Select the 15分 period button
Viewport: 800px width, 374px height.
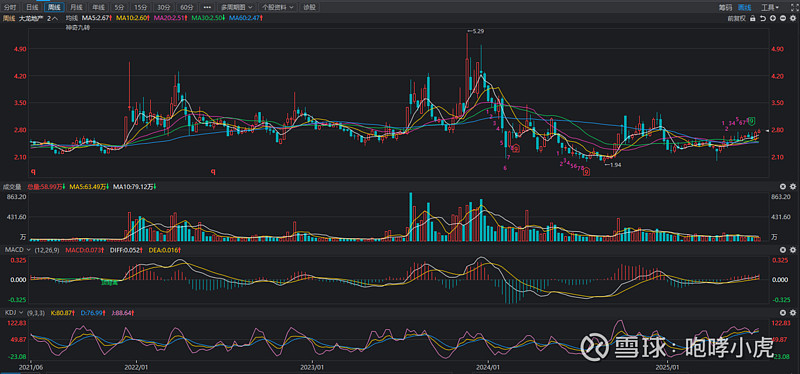(x=140, y=8)
